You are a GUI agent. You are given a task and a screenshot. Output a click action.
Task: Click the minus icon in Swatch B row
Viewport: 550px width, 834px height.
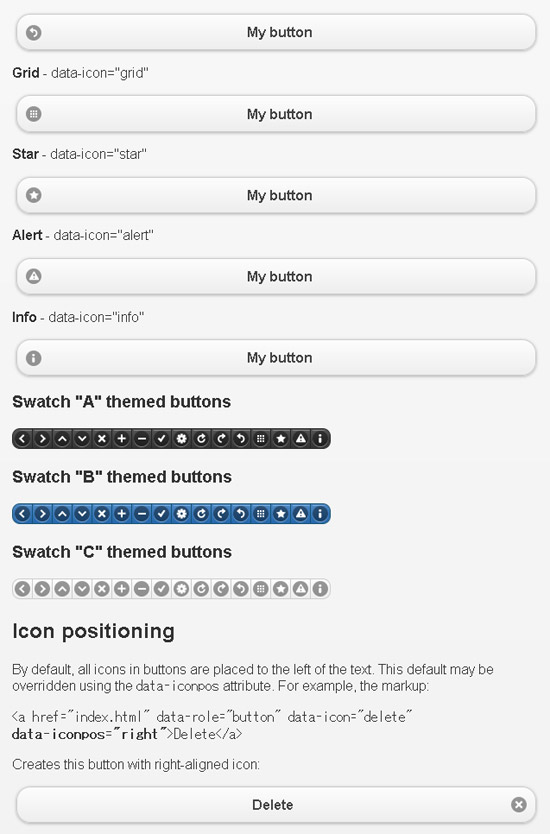[141, 514]
